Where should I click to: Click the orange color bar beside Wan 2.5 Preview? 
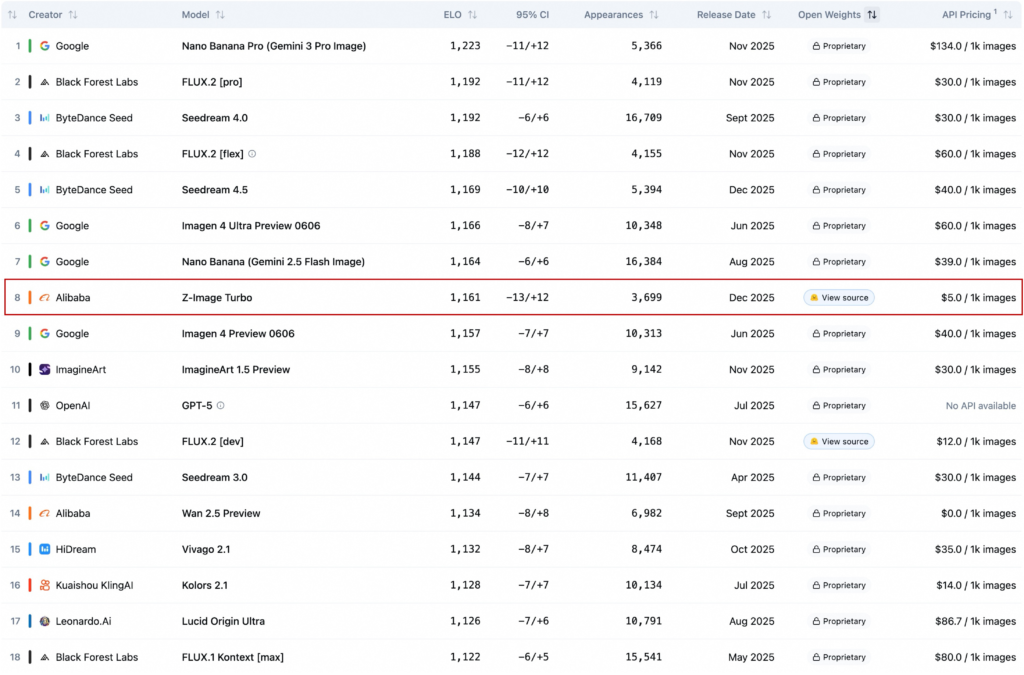point(30,514)
